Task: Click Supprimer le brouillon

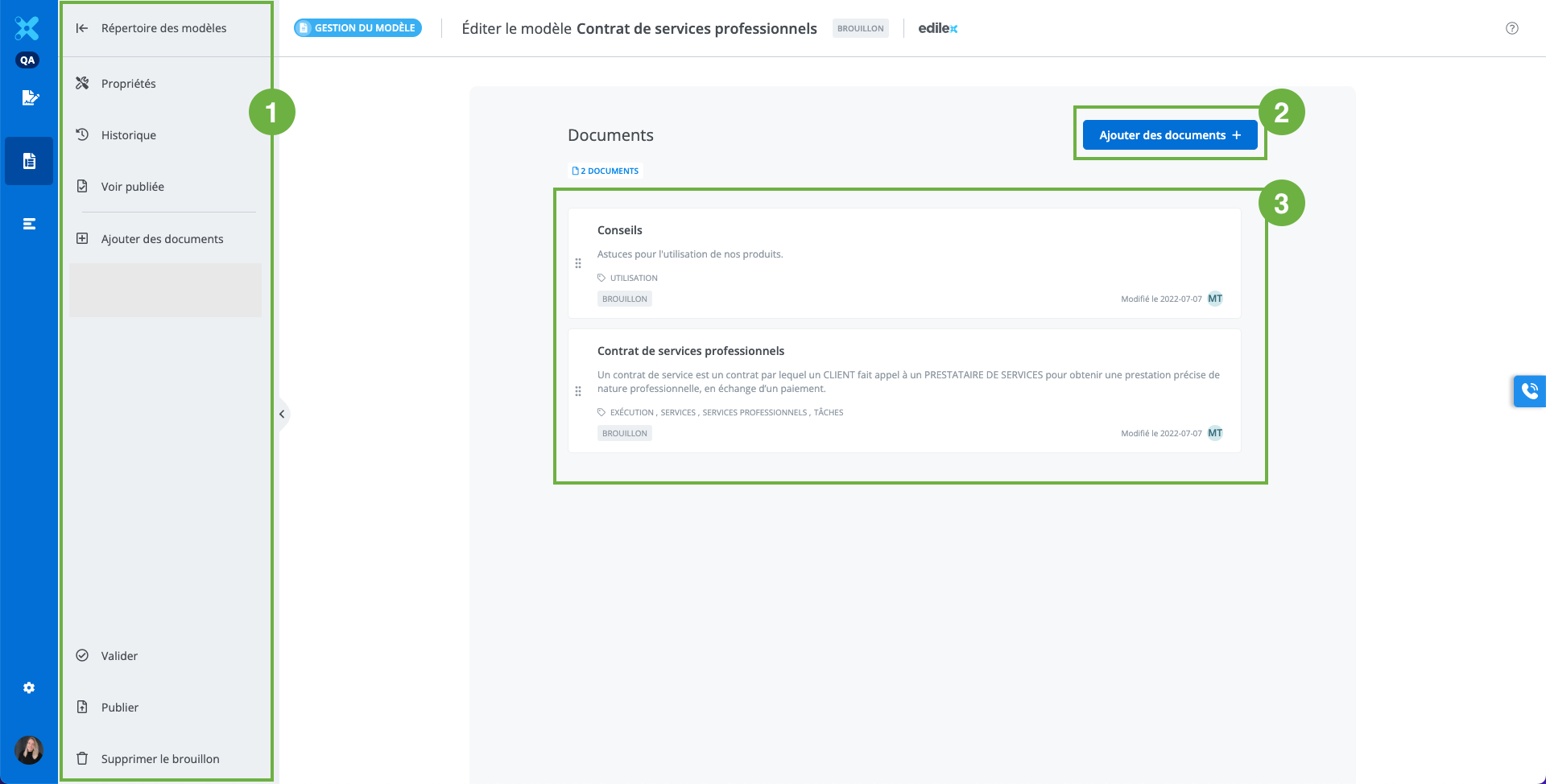Action: (x=159, y=759)
